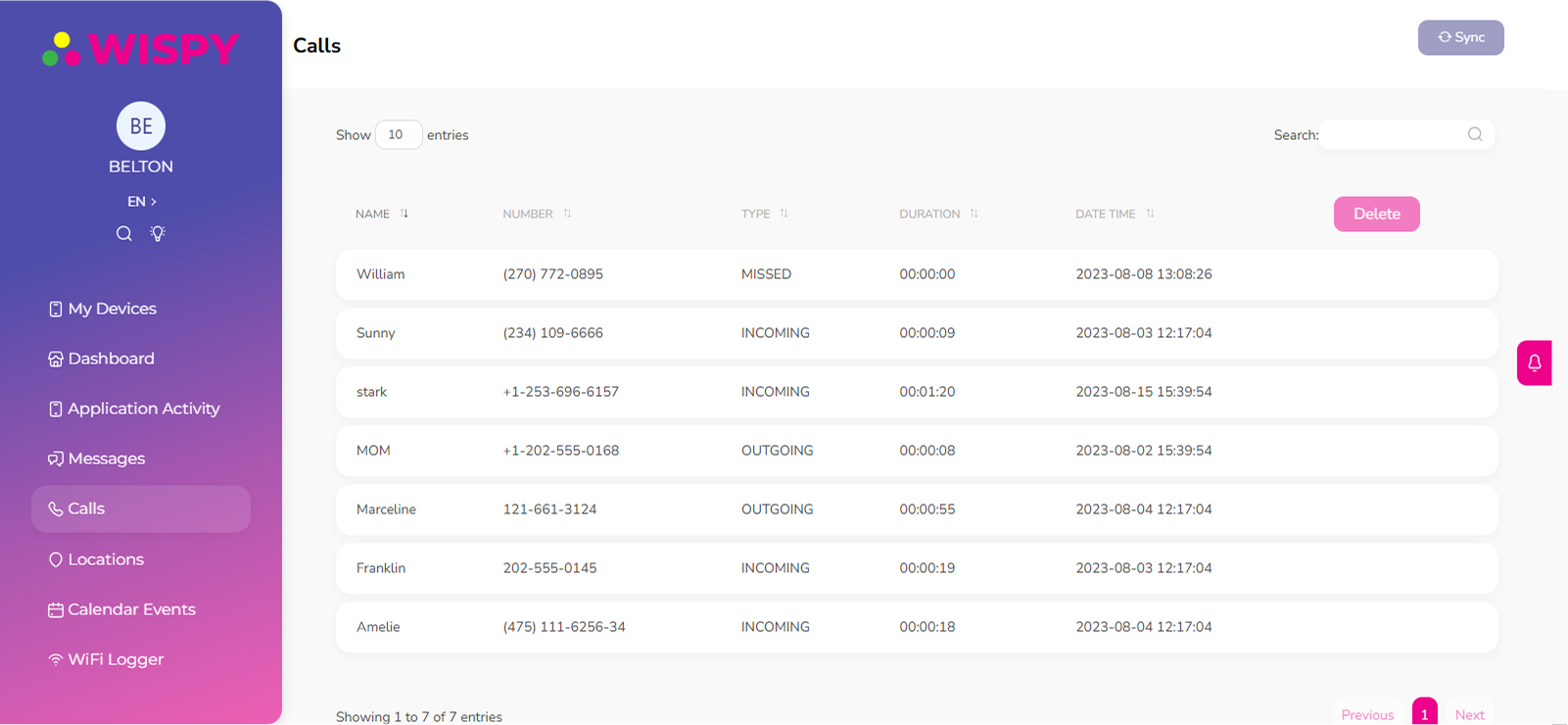Viewport: 1568px width, 725px height.
Task: Select Calls in the sidebar
Action: [141, 508]
